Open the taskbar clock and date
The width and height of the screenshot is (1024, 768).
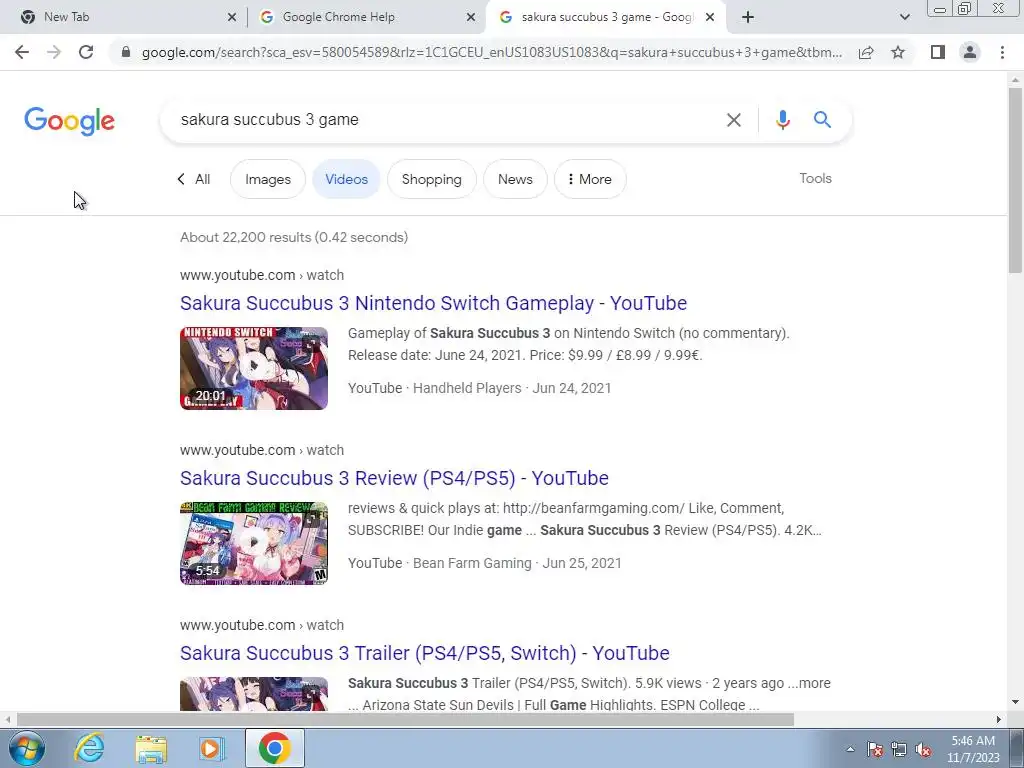coord(973,749)
